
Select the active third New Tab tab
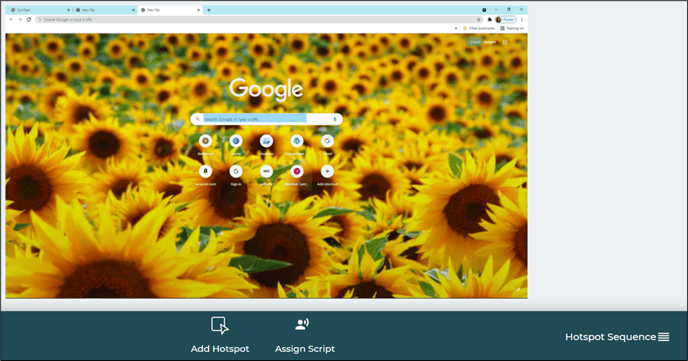click(x=170, y=10)
